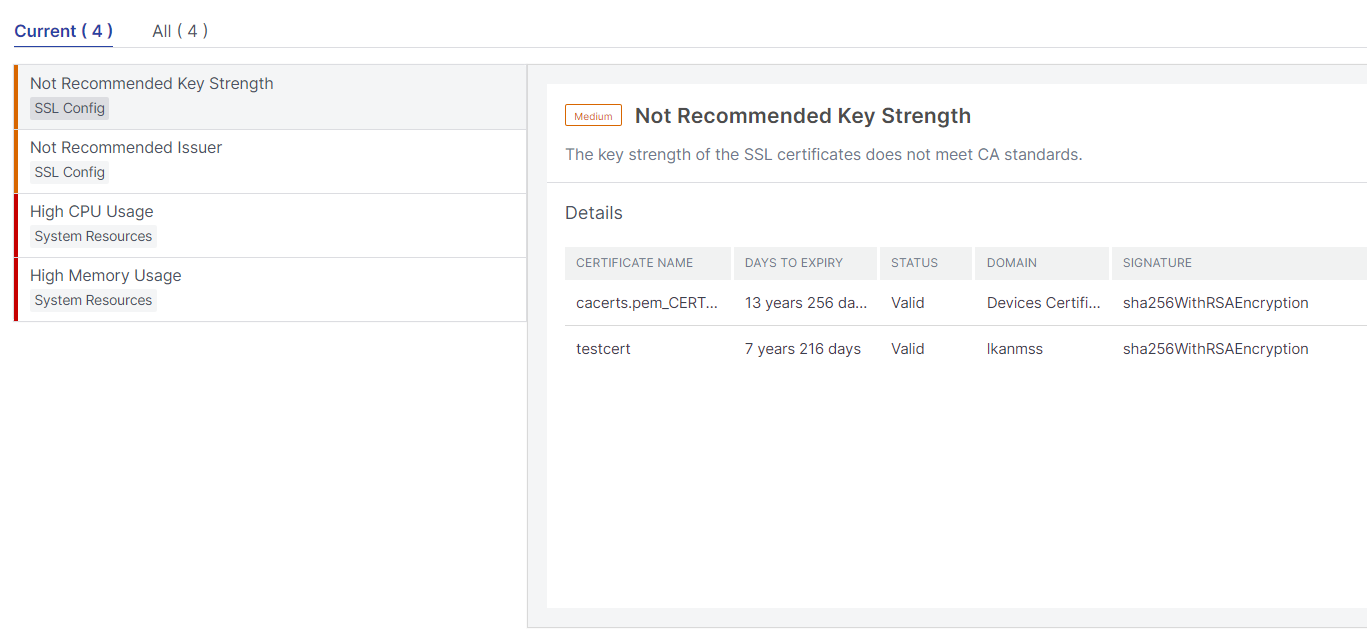This screenshot has height=632, width=1367.
Task: Select the Not Recommended Issuer issue
Action: tap(270, 161)
